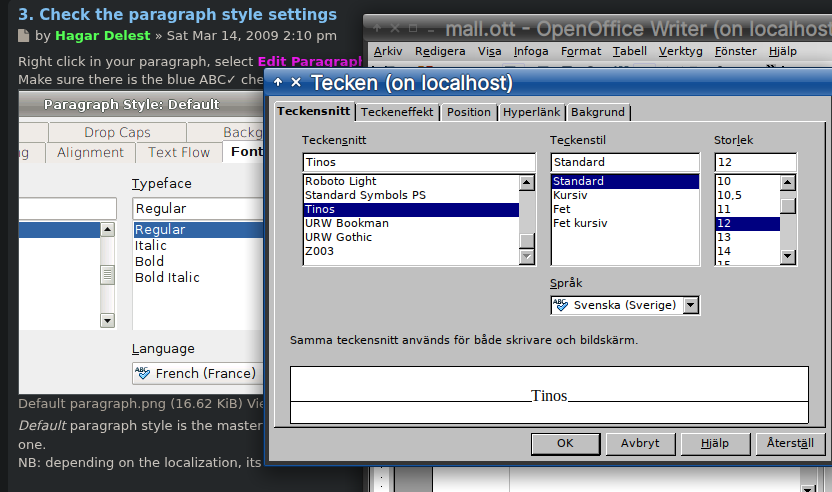Select Standard Symbols PS font
The height and width of the screenshot is (492, 832).
coord(411,195)
